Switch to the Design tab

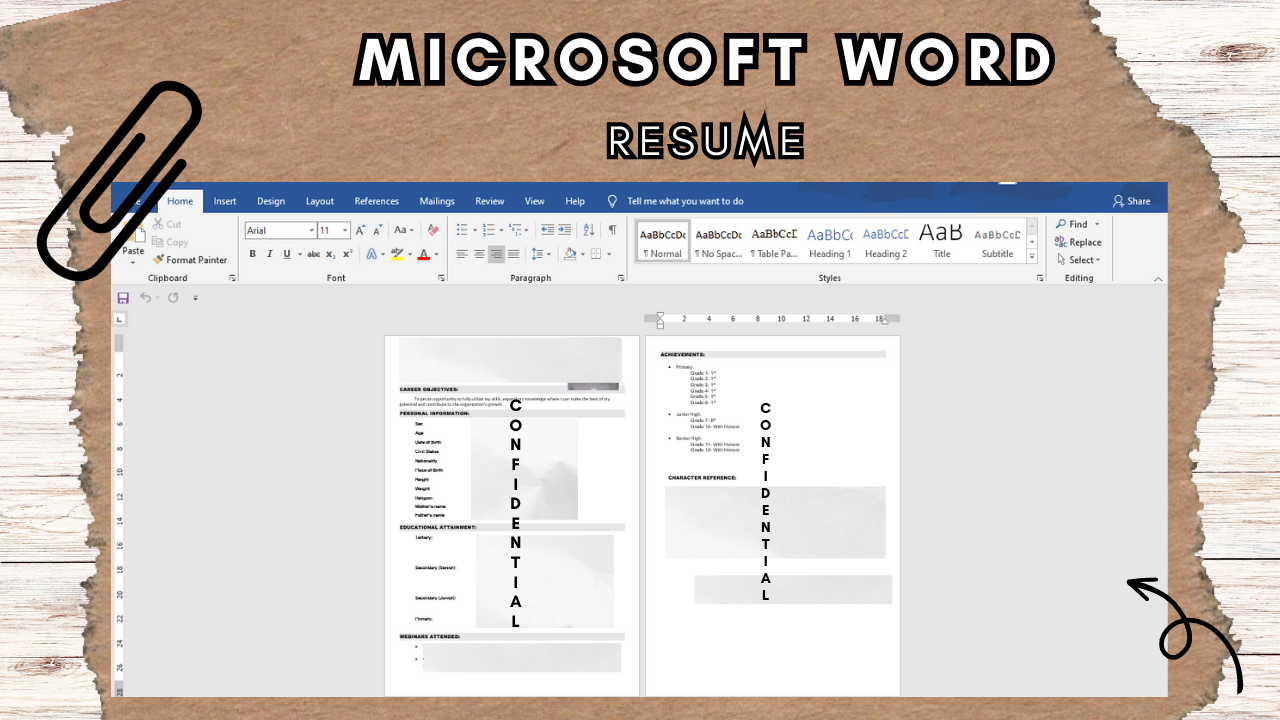[271, 201]
